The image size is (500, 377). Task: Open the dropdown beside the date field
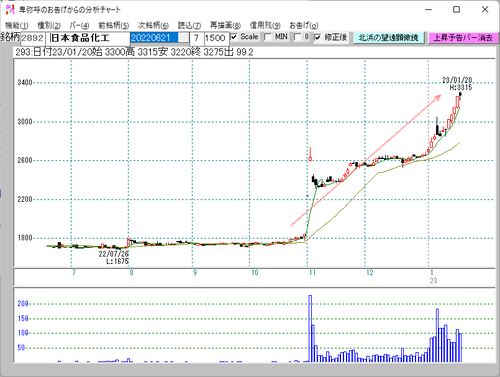[183, 38]
